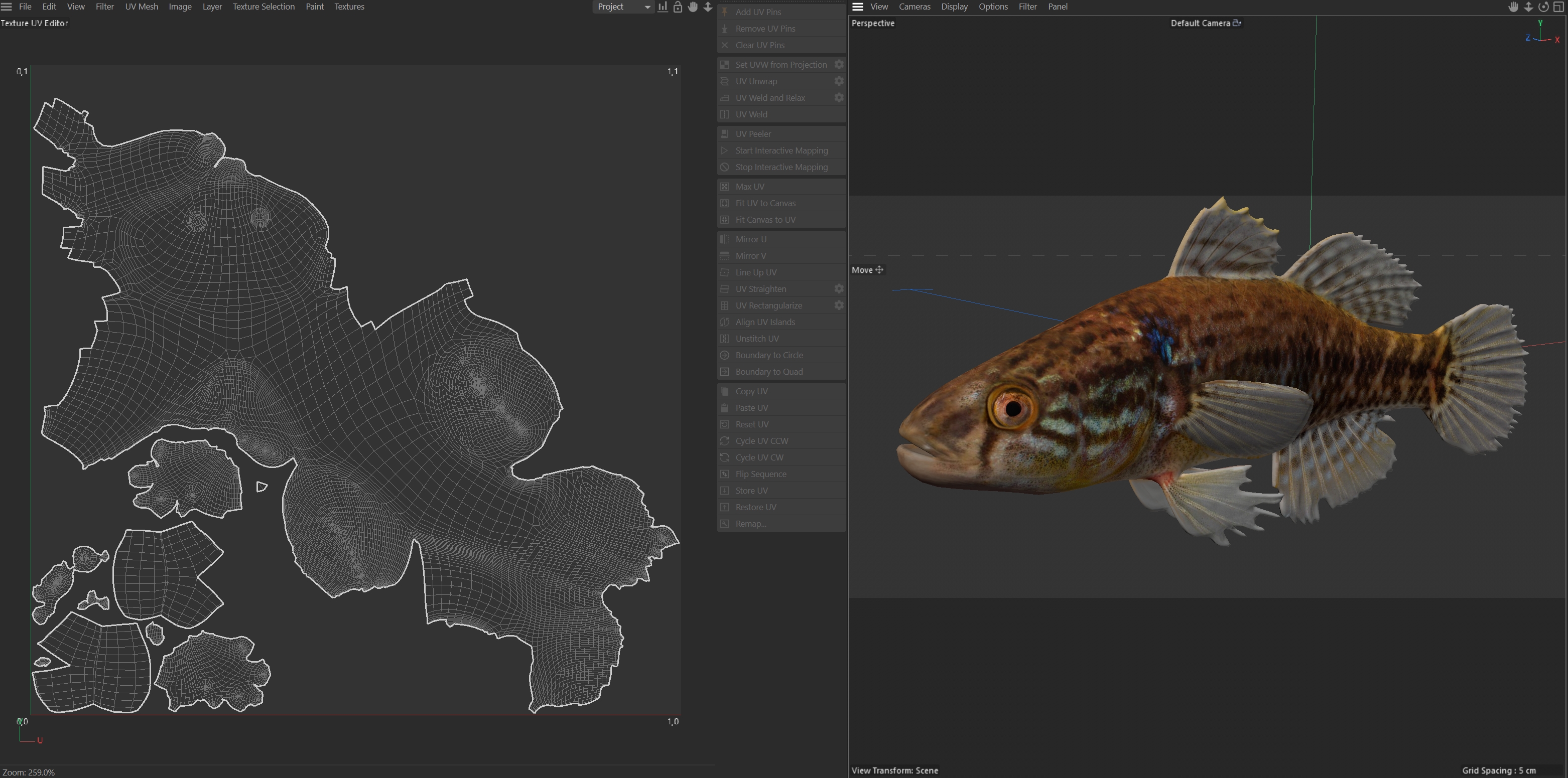Open the UV Mesh menu
The height and width of the screenshot is (778, 1568).
pos(141,7)
